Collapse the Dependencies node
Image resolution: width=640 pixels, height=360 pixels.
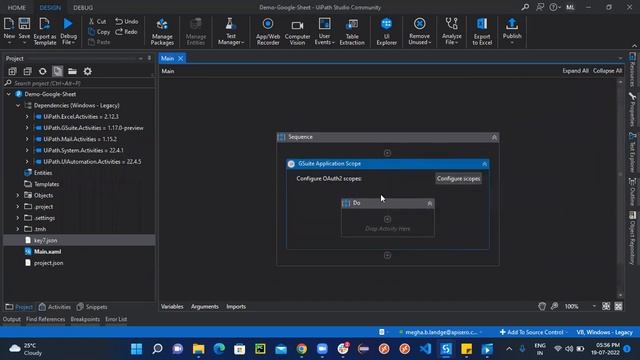click(x=18, y=105)
